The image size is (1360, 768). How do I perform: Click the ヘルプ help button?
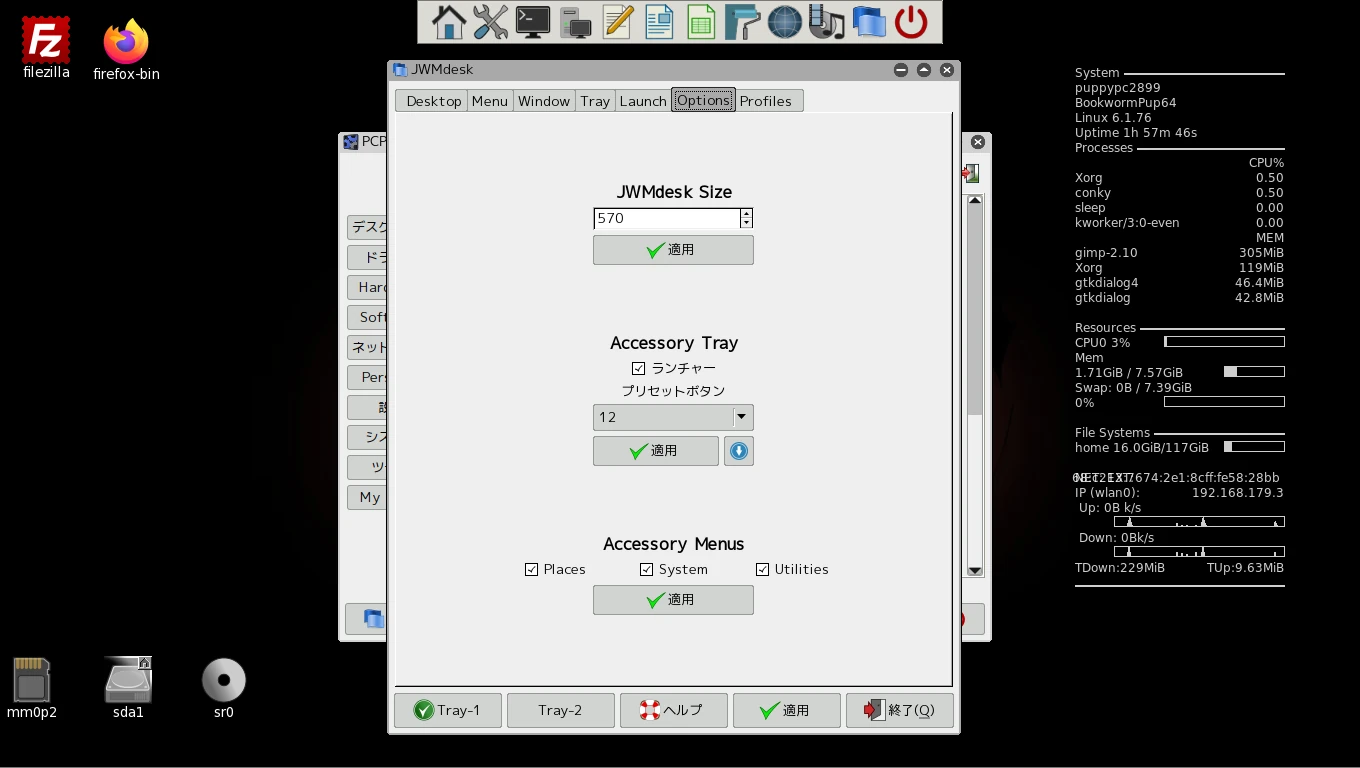(673, 710)
